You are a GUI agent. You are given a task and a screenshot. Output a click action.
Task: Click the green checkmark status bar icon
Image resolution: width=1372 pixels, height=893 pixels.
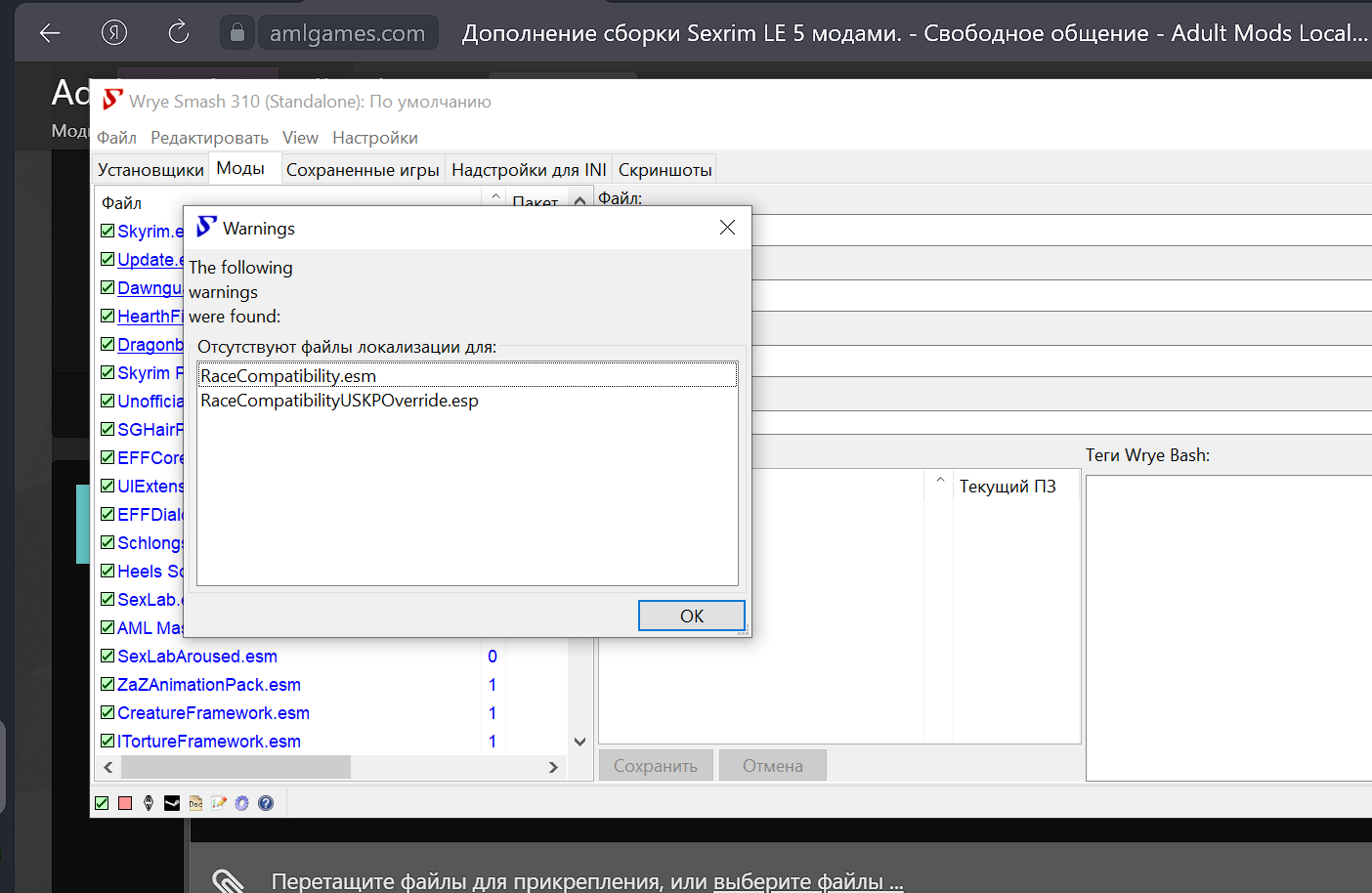pyautogui.click(x=102, y=803)
